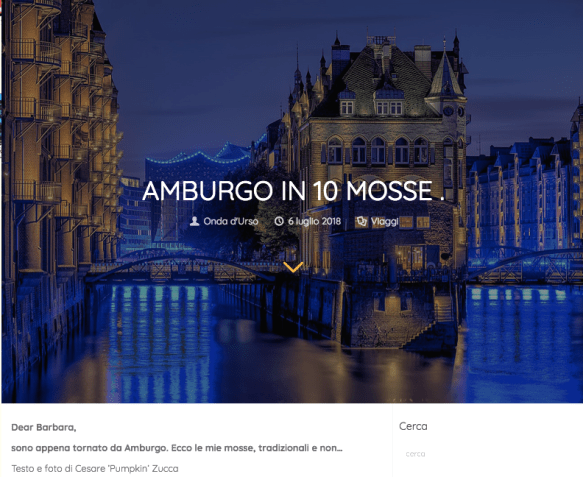583x477 pixels.
Task: Click the Testo e foto di Cesare credit
Action: [x=95, y=468]
